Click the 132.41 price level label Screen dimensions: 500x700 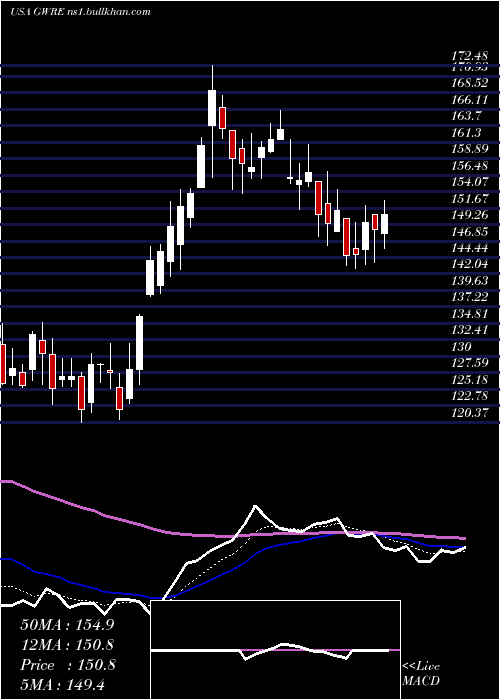470,330
